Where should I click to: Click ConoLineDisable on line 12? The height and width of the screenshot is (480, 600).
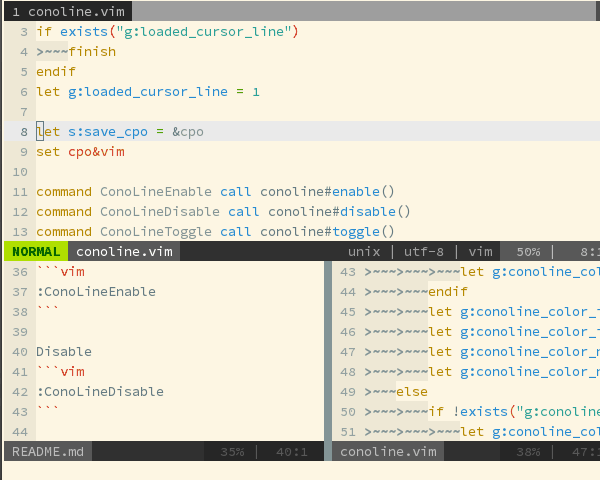pos(160,212)
